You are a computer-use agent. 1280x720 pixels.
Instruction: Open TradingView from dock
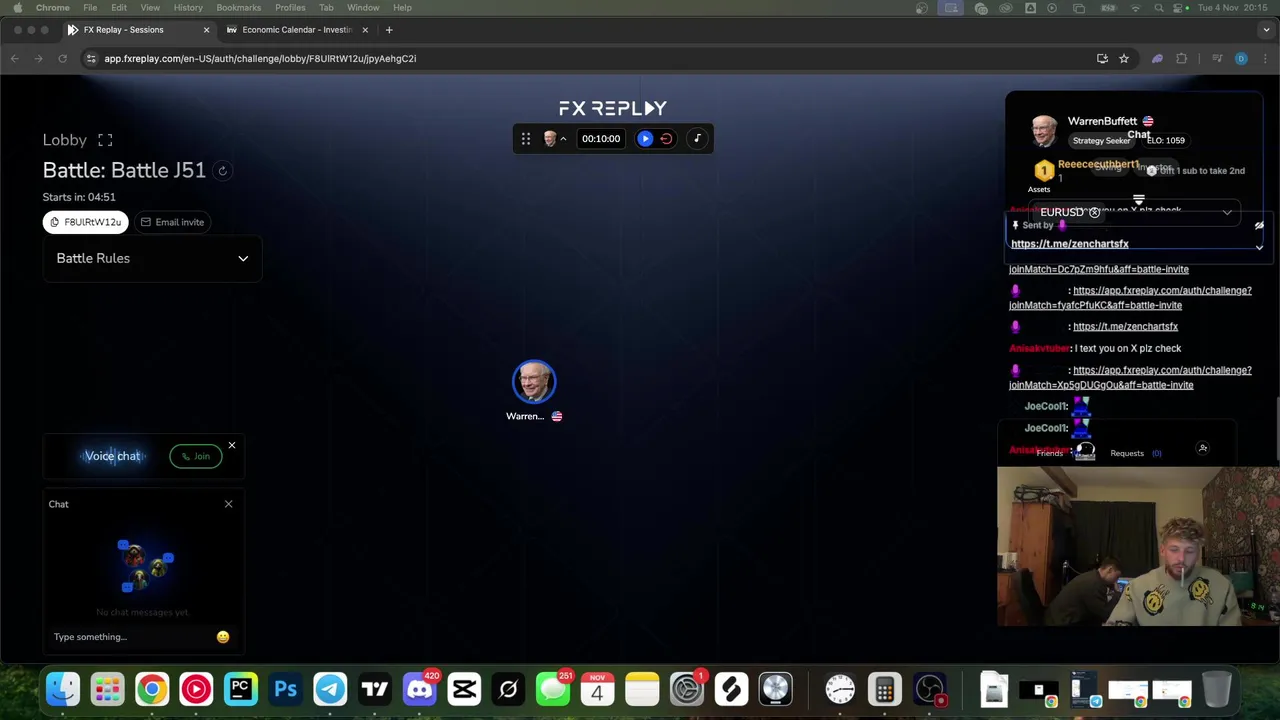click(x=375, y=689)
